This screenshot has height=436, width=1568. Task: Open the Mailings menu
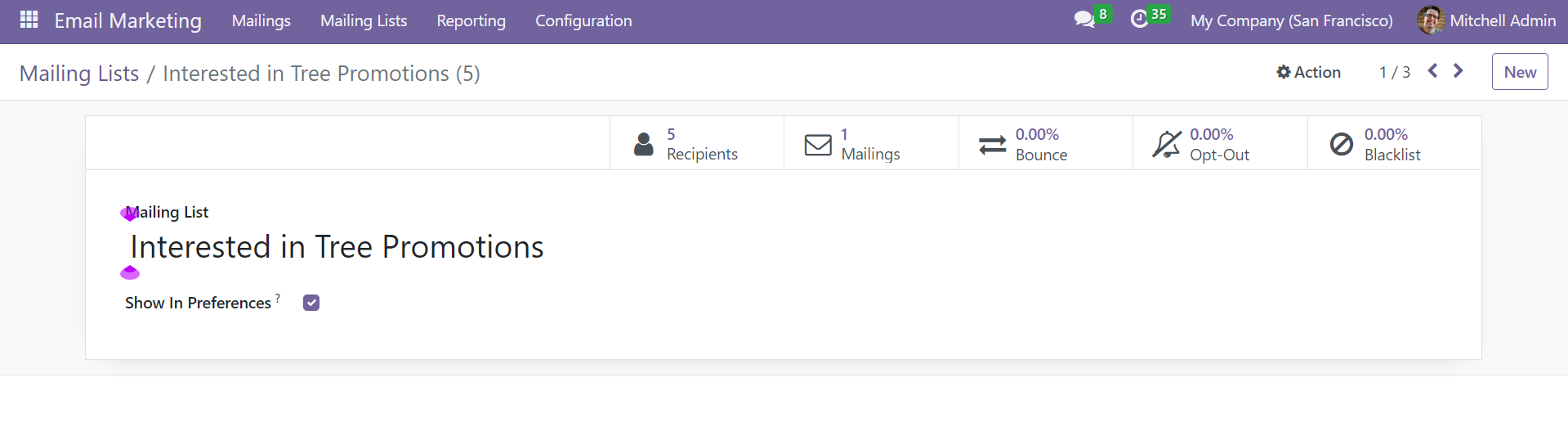(261, 20)
